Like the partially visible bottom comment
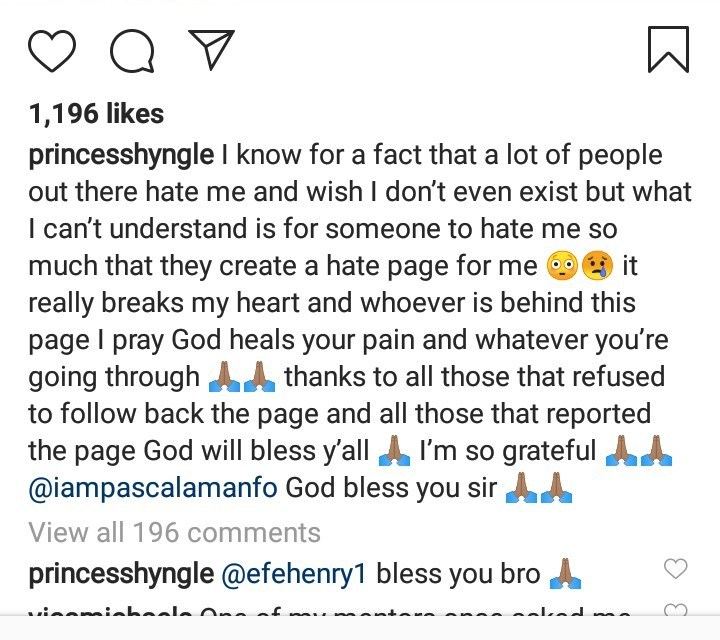Viewport: 720px width, 640px height. click(x=675, y=610)
